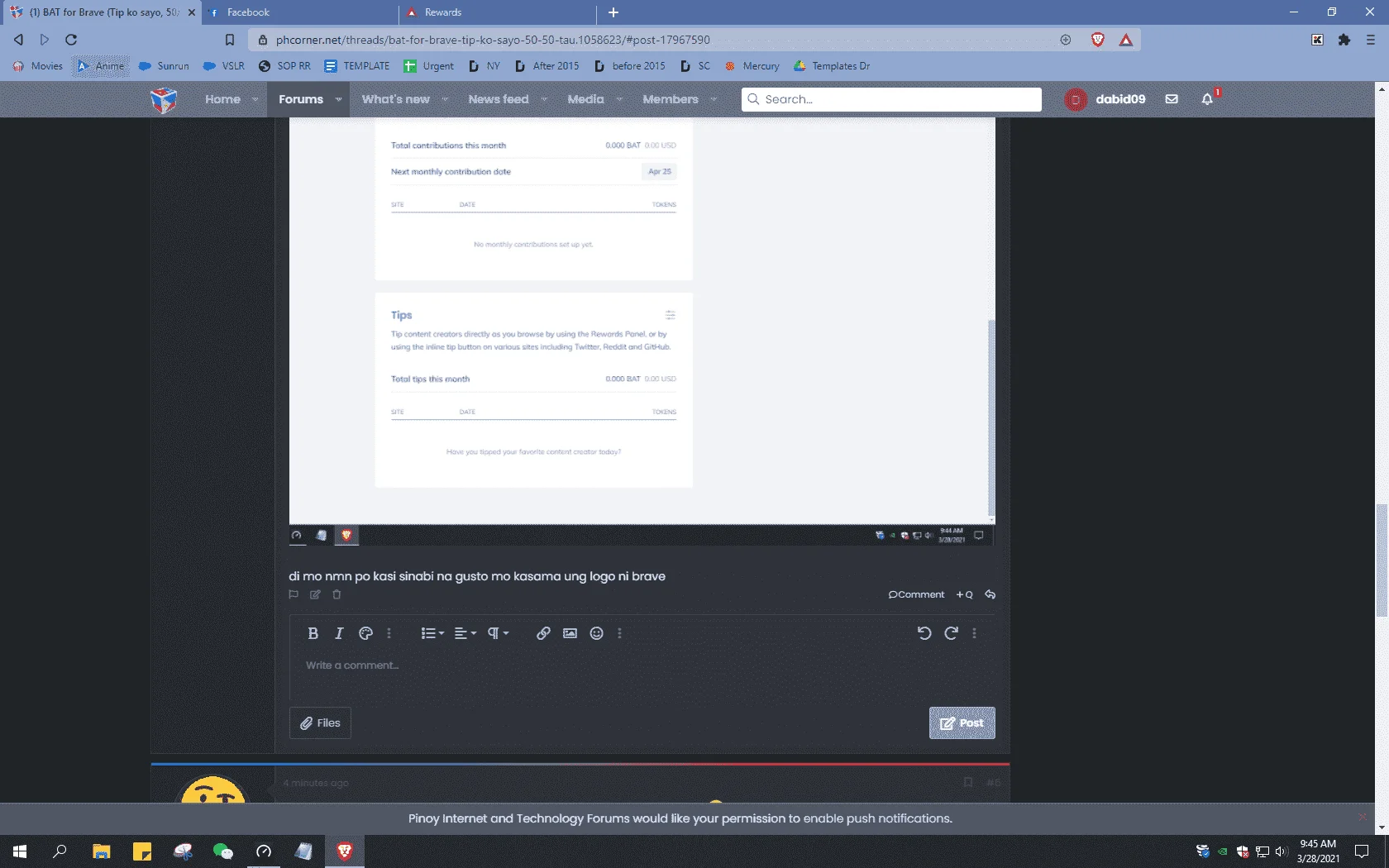Open the alerts bell icon
1389x868 pixels.
point(1207,99)
